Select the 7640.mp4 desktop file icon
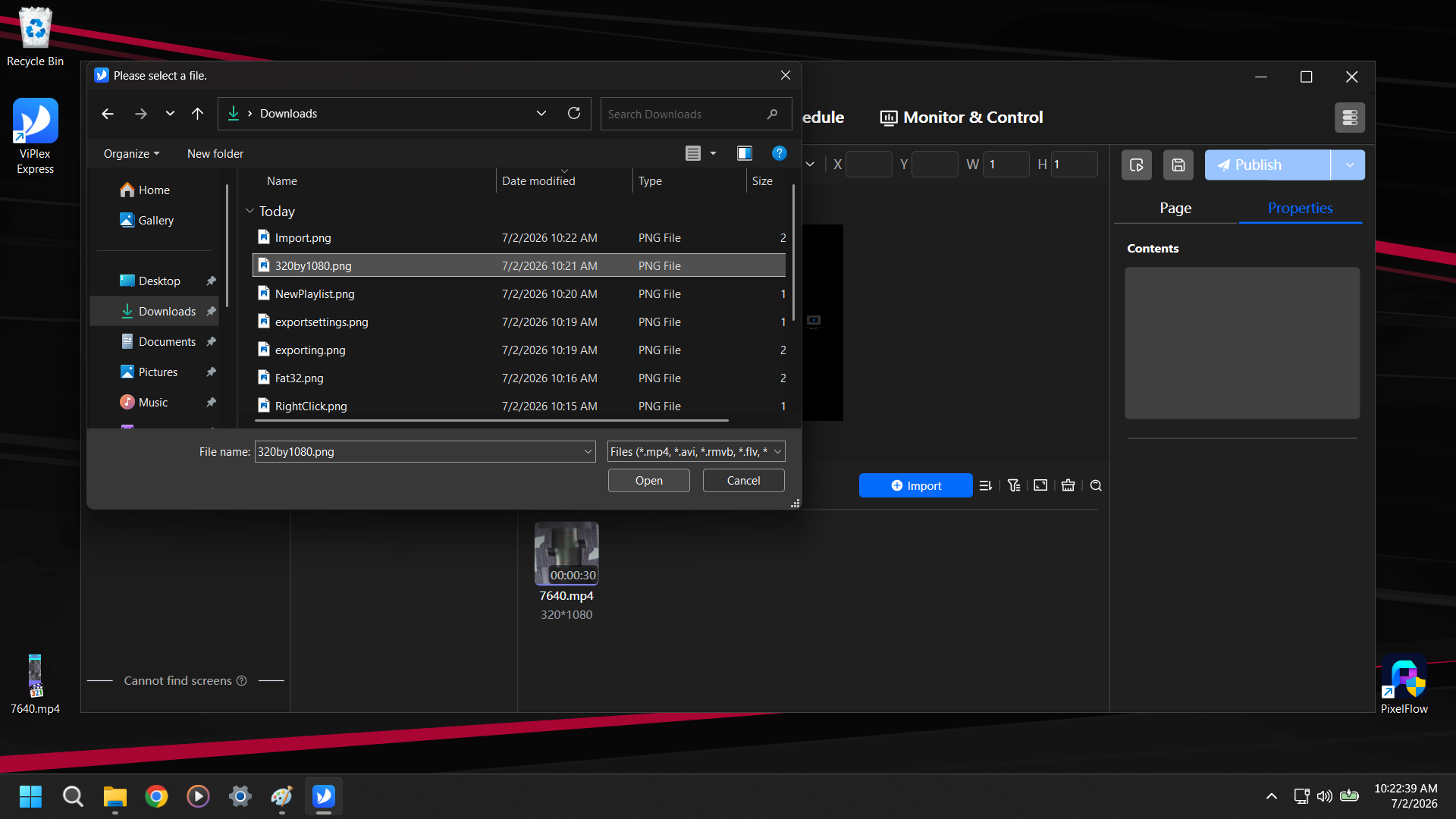The height and width of the screenshot is (819, 1456). point(35,684)
